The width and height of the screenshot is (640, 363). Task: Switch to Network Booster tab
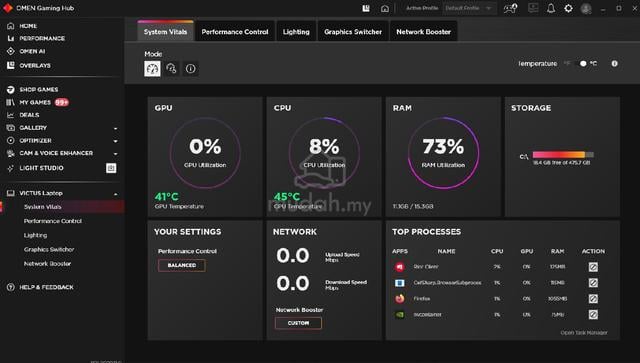pos(423,31)
